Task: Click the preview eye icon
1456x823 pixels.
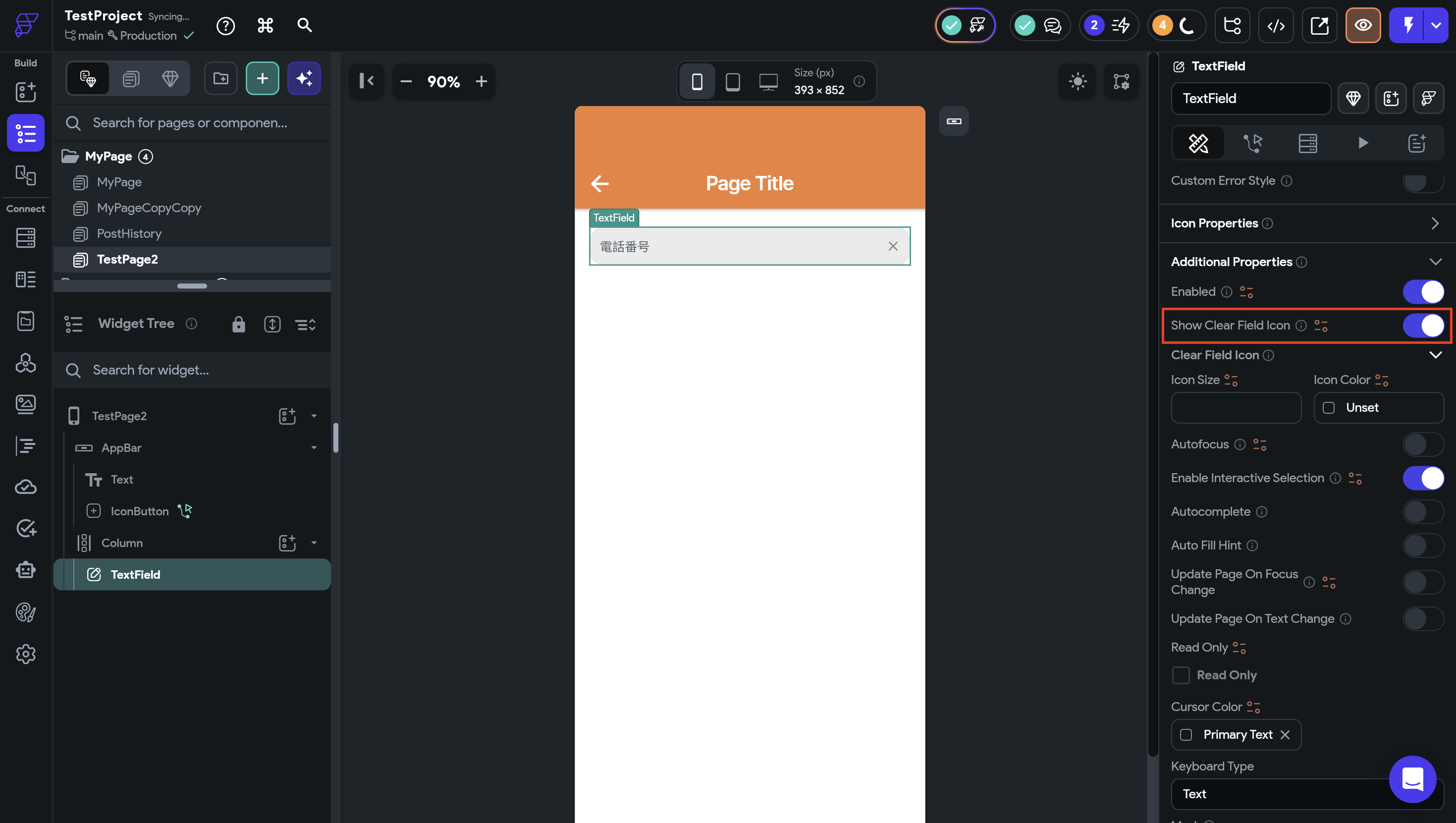Action: [x=1363, y=26]
